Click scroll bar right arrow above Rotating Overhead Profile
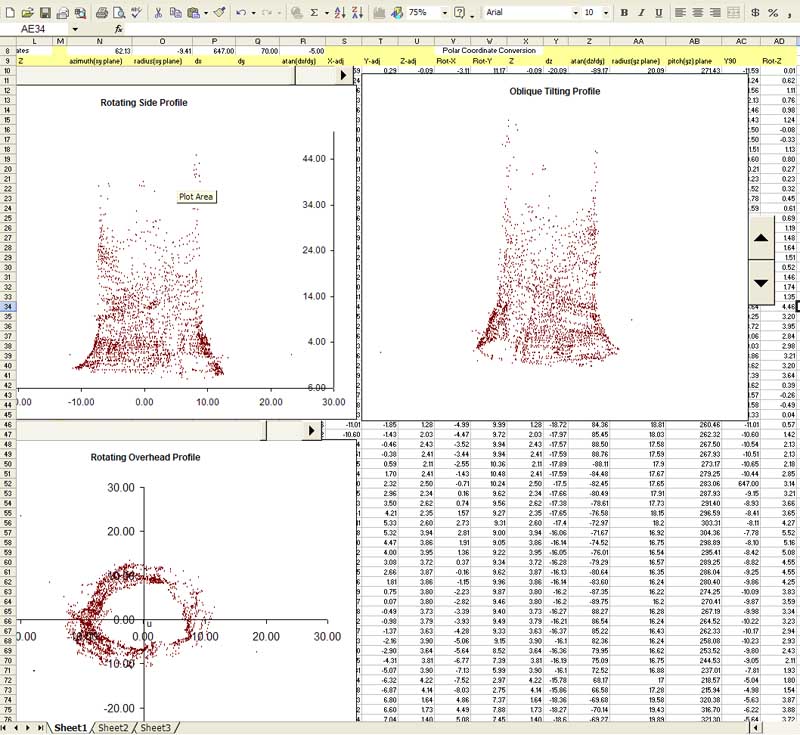800x735 pixels. [x=311, y=430]
